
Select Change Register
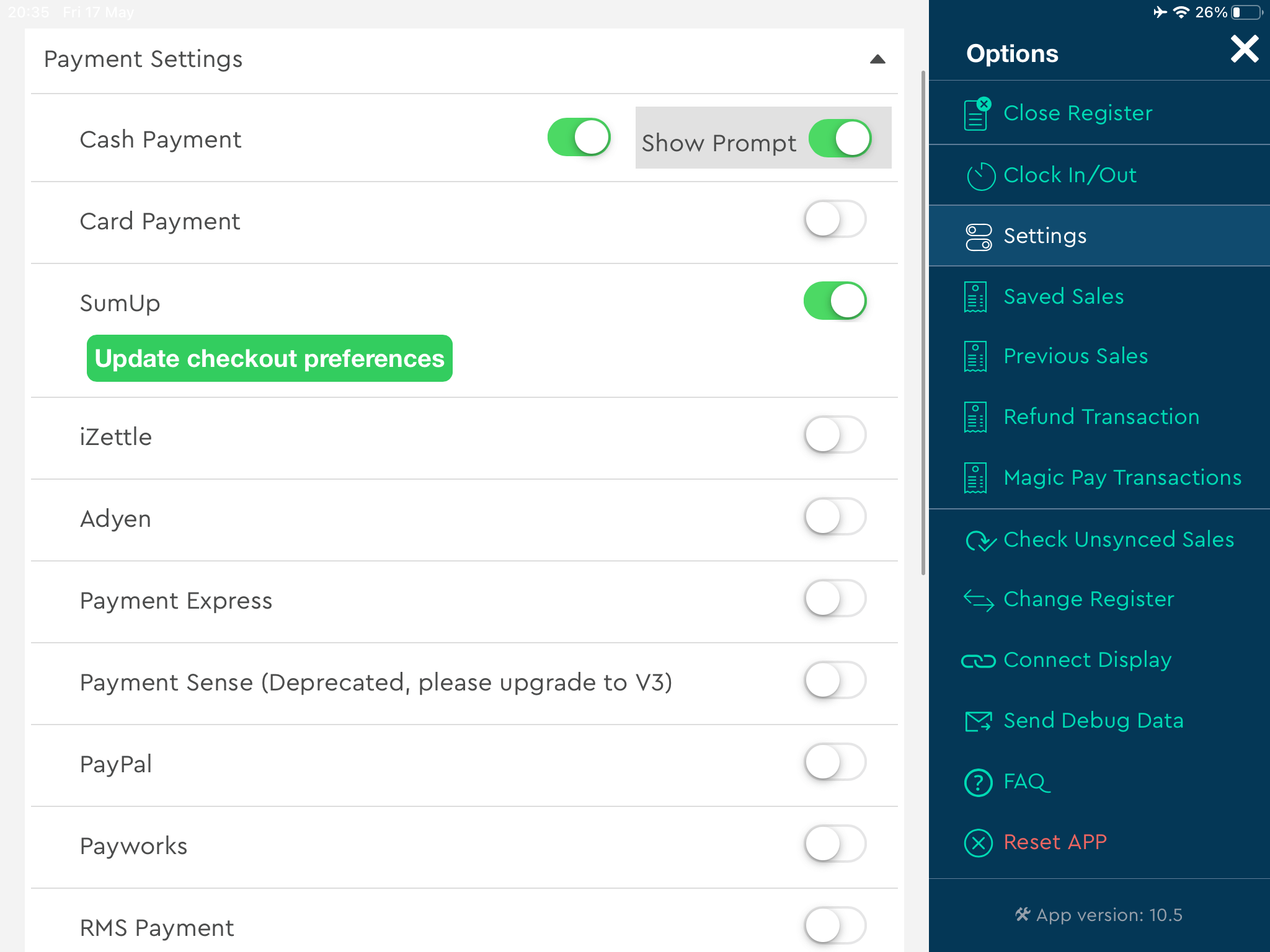point(1089,599)
